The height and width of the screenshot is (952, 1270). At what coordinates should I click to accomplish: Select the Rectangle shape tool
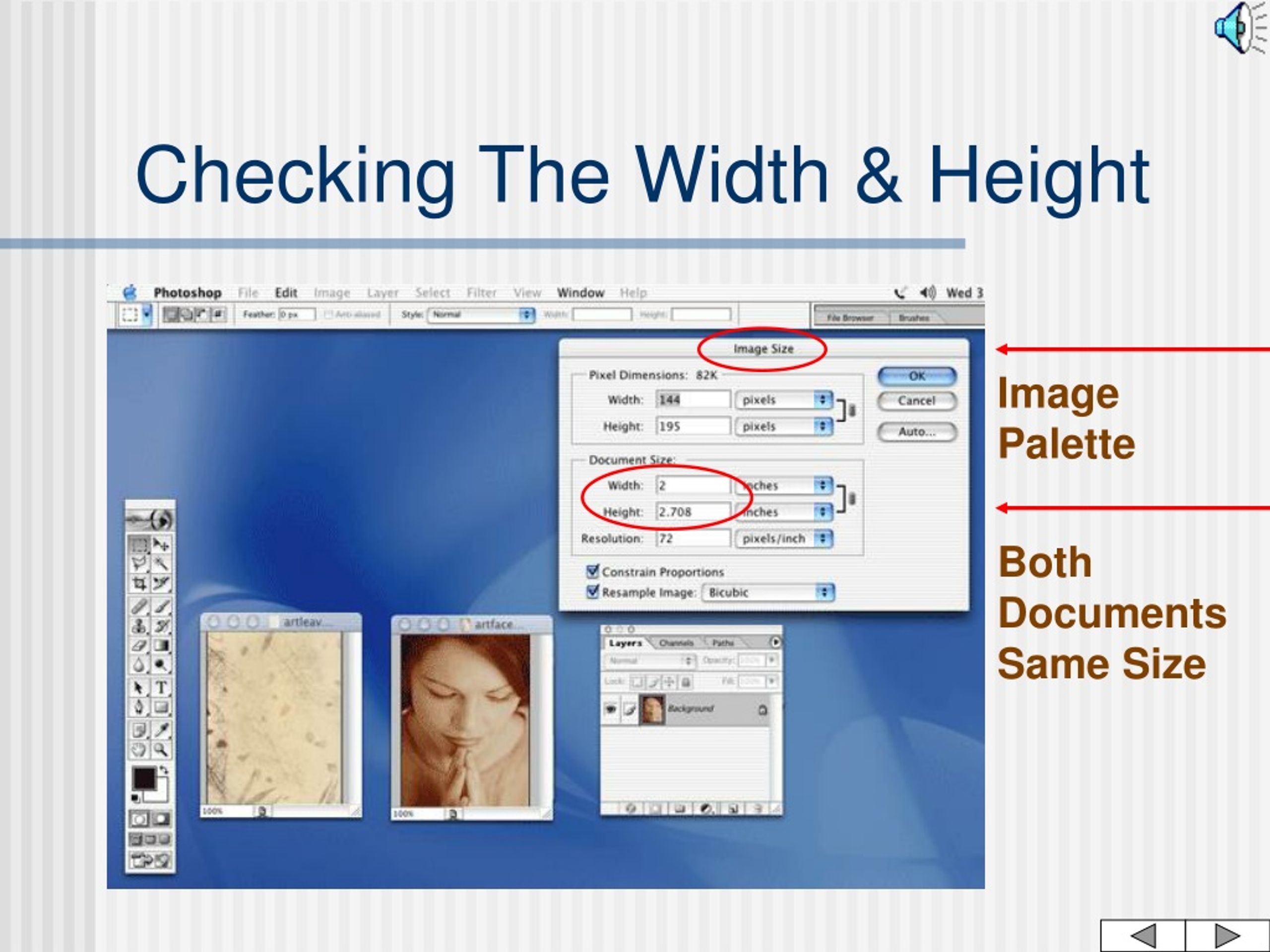tap(161, 707)
